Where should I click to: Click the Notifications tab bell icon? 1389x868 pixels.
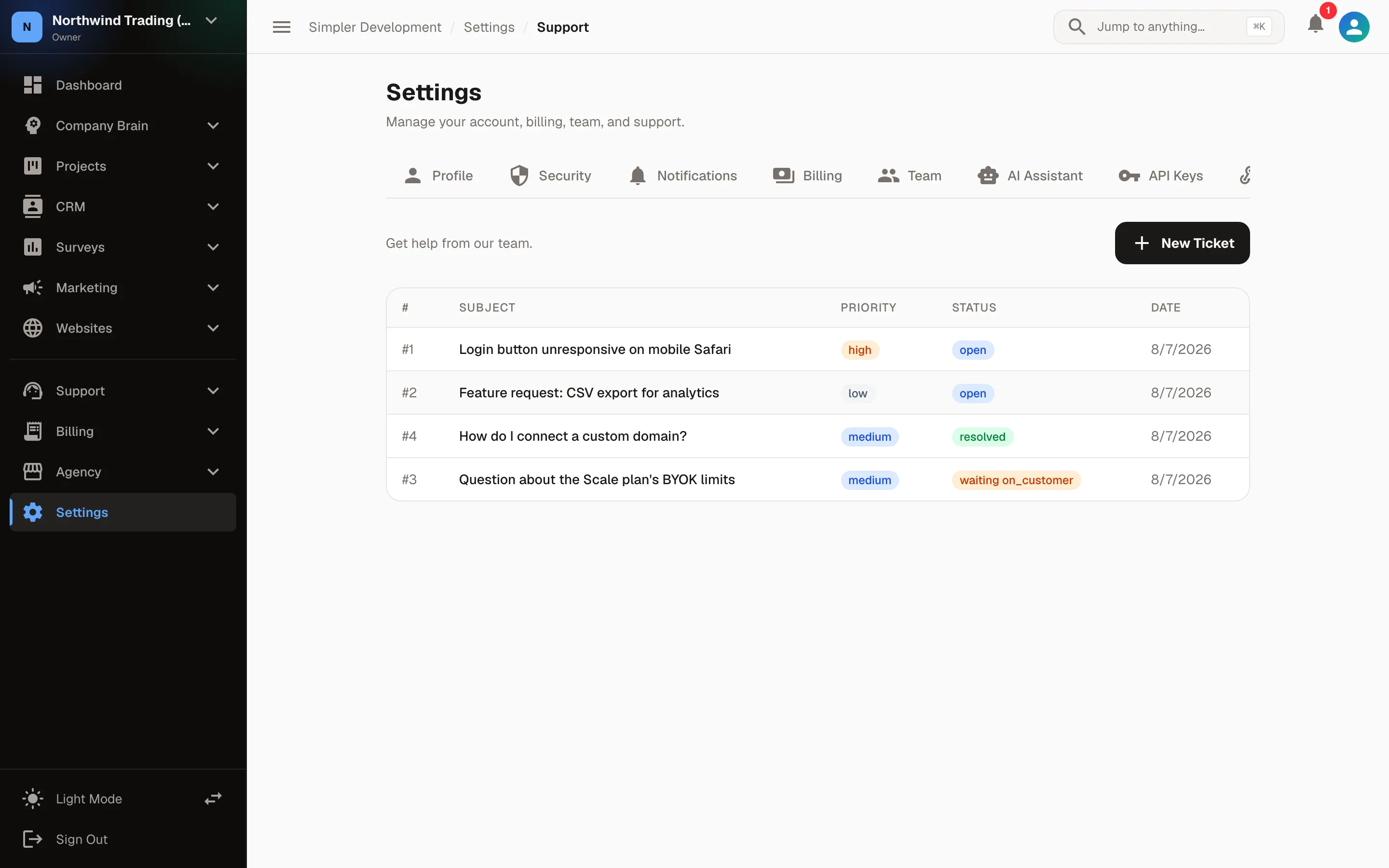(x=638, y=175)
